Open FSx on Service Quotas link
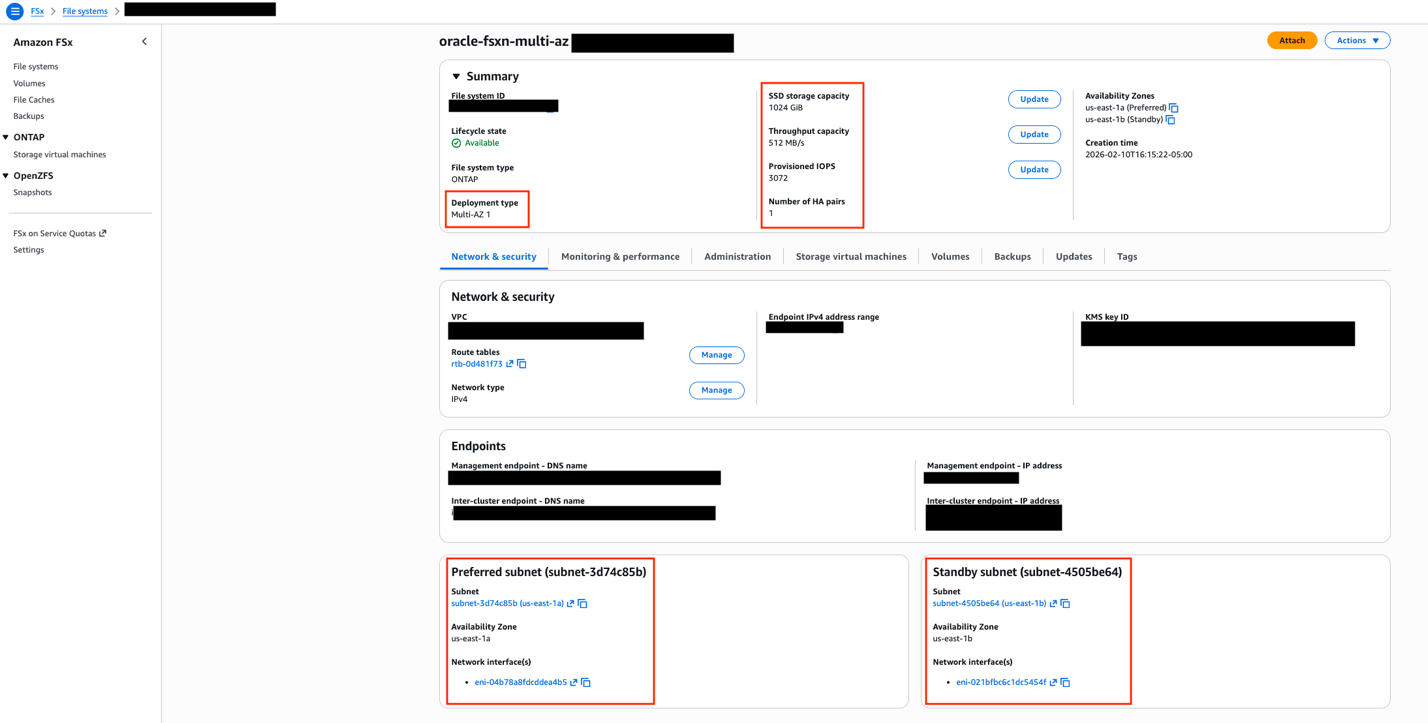This screenshot has width=1428, height=723. (x=60, y=234)
